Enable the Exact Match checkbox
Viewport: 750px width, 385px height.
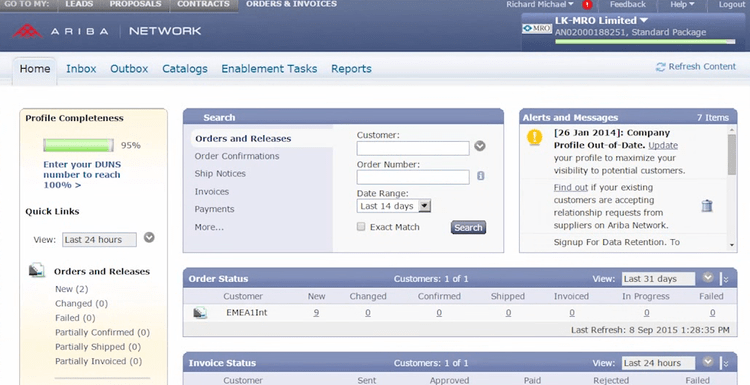tap(361, 227)
